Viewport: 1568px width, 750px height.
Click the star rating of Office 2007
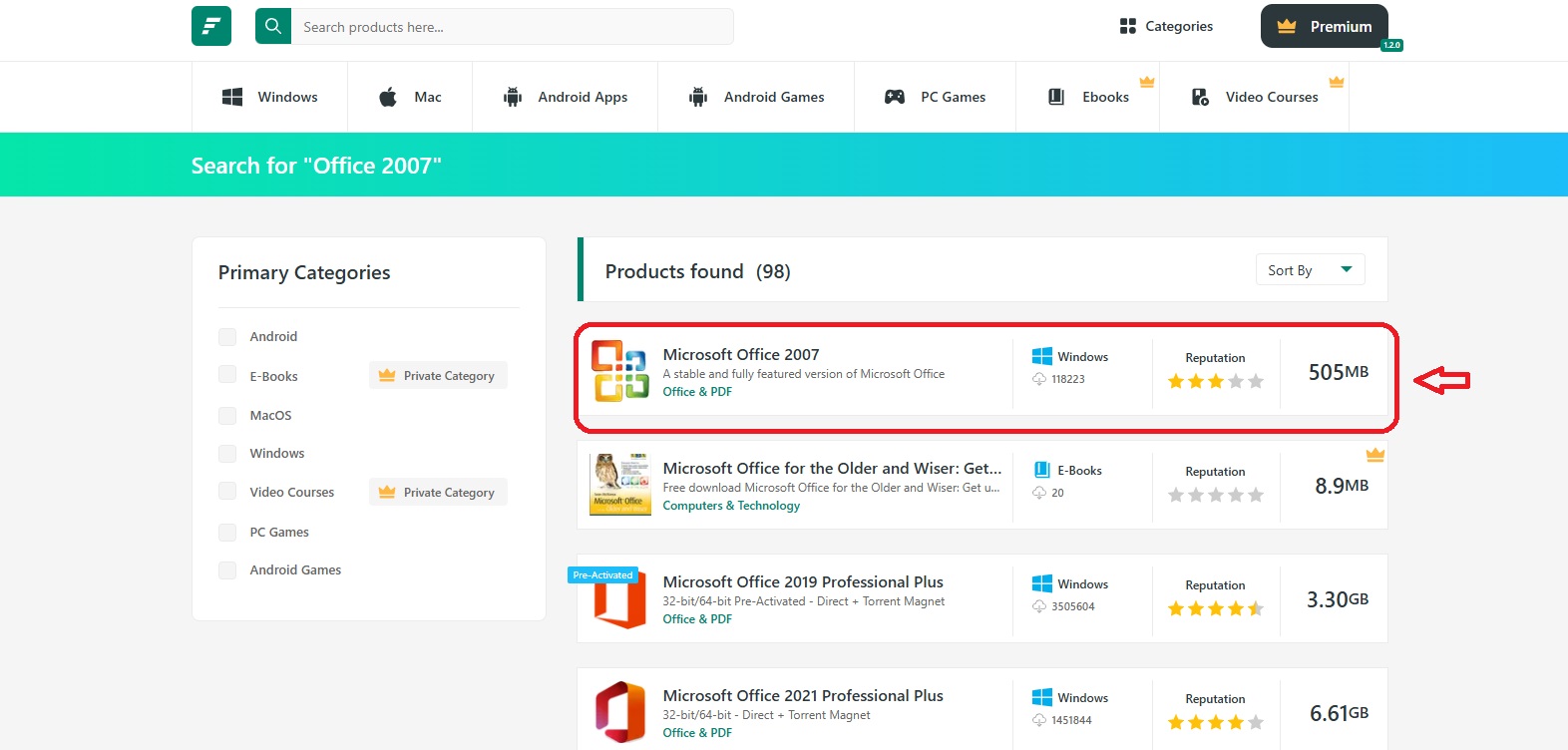1215,381
